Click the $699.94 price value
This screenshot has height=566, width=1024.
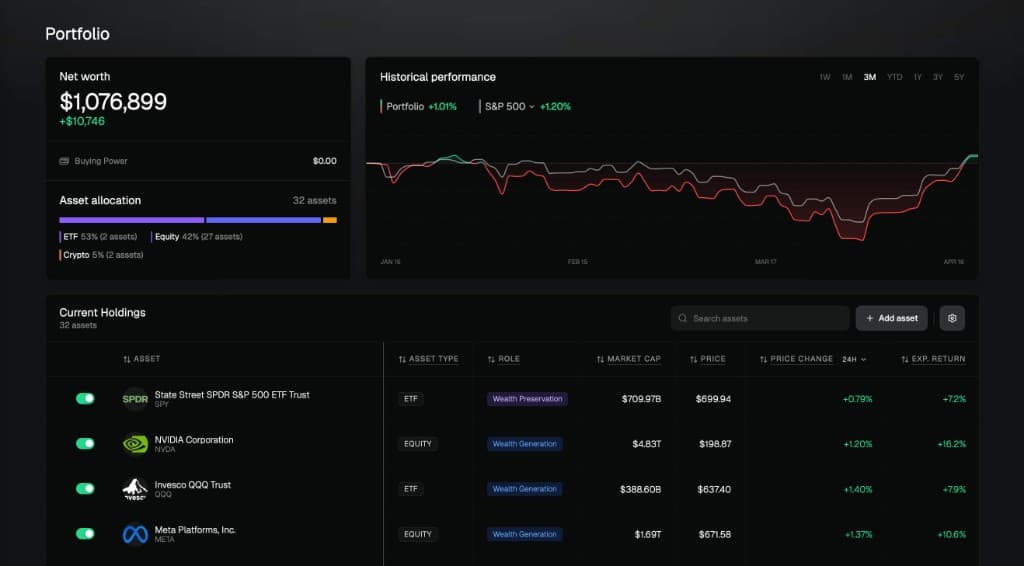point(713,399)
